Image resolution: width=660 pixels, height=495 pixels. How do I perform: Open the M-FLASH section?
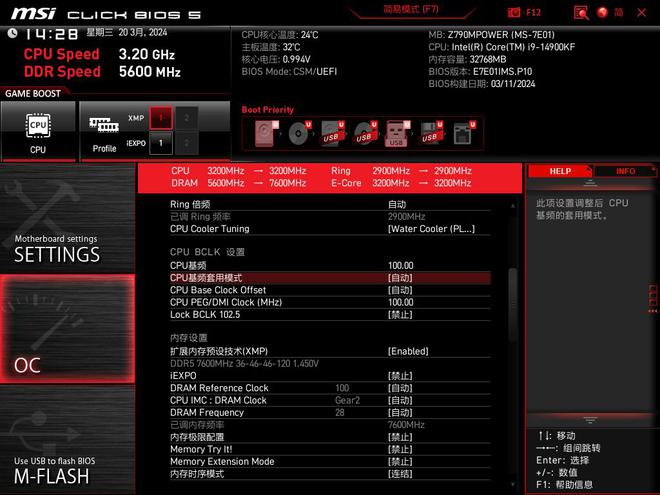[x=68, y=440]
